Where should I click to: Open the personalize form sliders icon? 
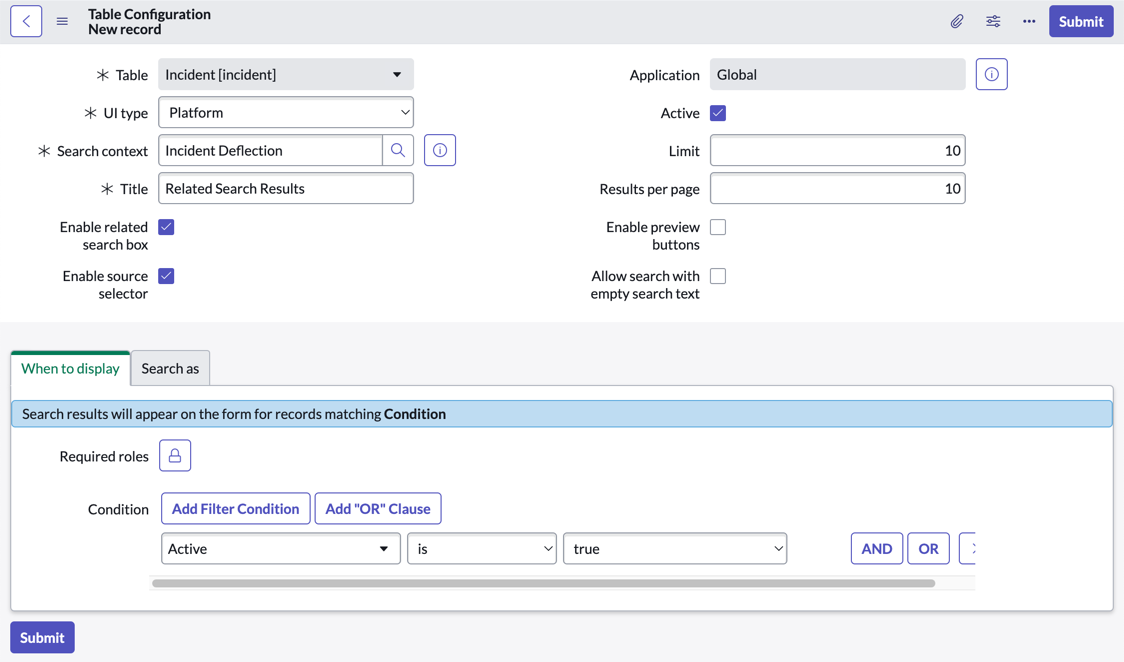click(993, 21)
